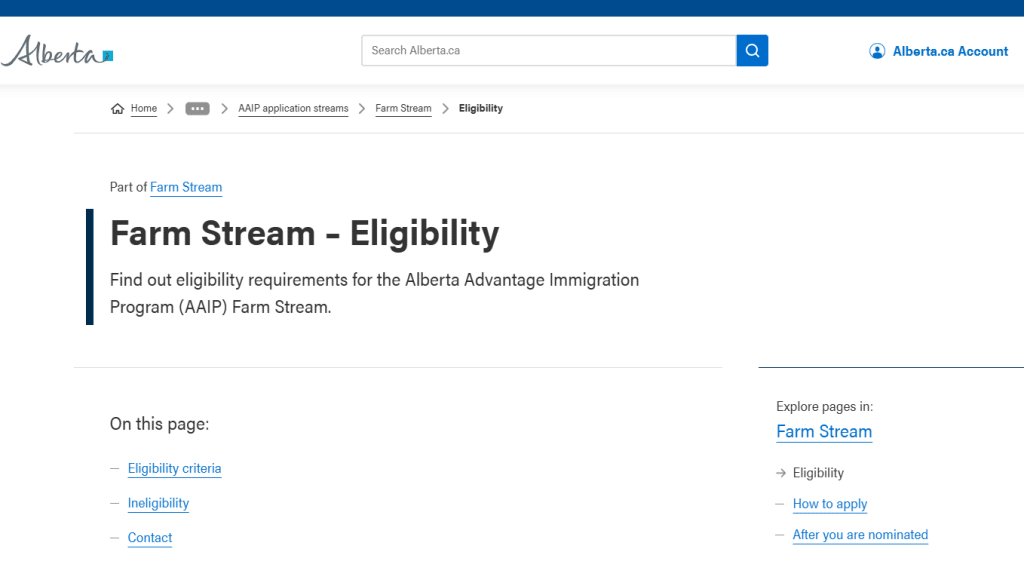Click the magnifying glass search button
This screenshot has height=561, width=1024.
pyautogui.click(x=752, y=51)
